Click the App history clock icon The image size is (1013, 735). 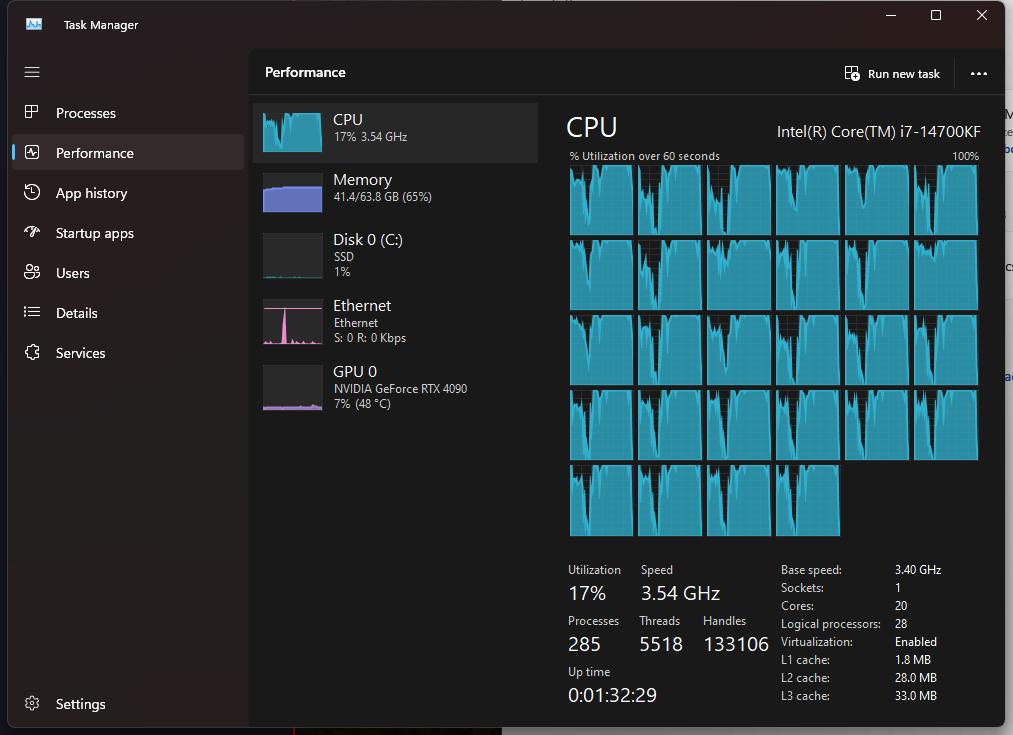32,192
